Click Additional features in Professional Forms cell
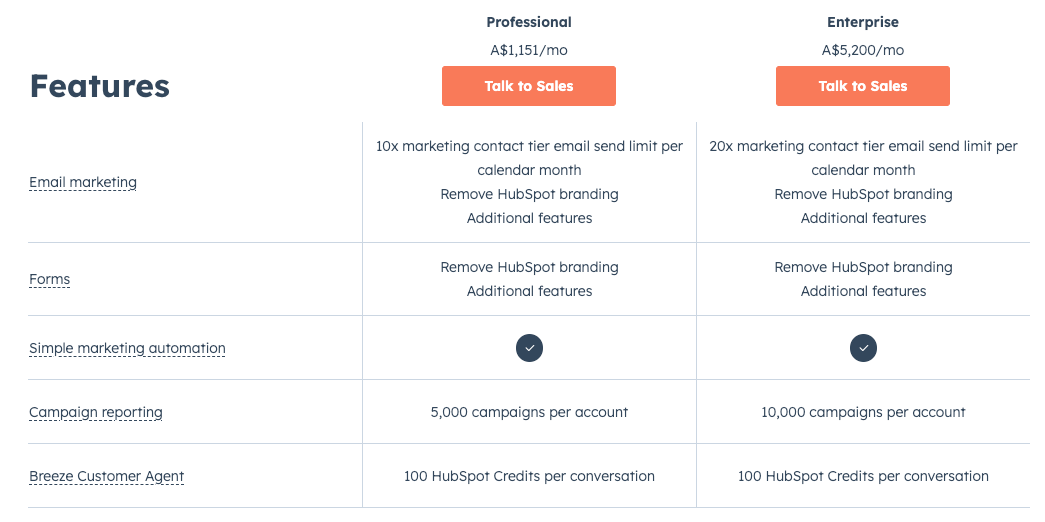Viewport: 1045px width, 522px height. click(x=529, y=291)
